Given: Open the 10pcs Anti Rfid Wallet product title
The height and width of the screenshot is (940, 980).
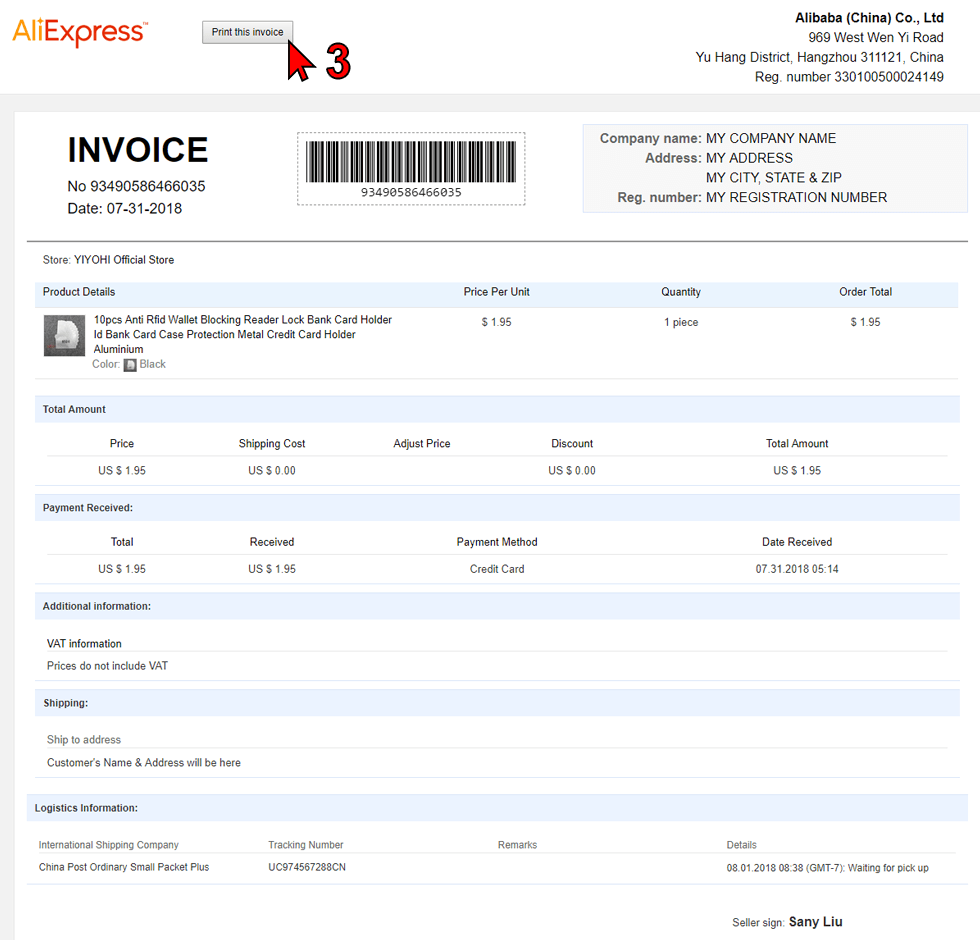Looking at the screenshot, I should click(x=242, y=334).
